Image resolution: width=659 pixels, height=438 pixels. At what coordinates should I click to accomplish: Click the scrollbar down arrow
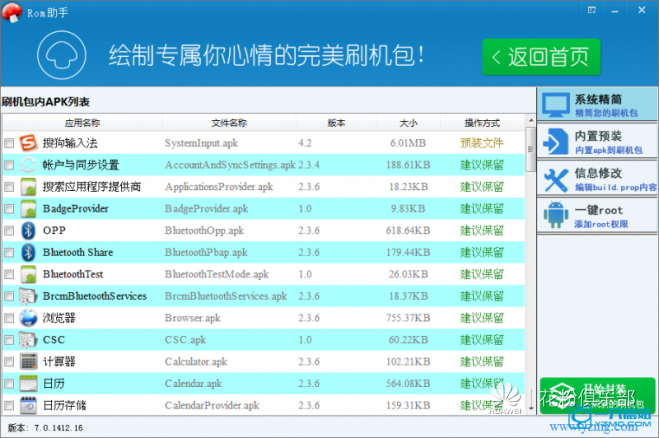pos(531,408)
